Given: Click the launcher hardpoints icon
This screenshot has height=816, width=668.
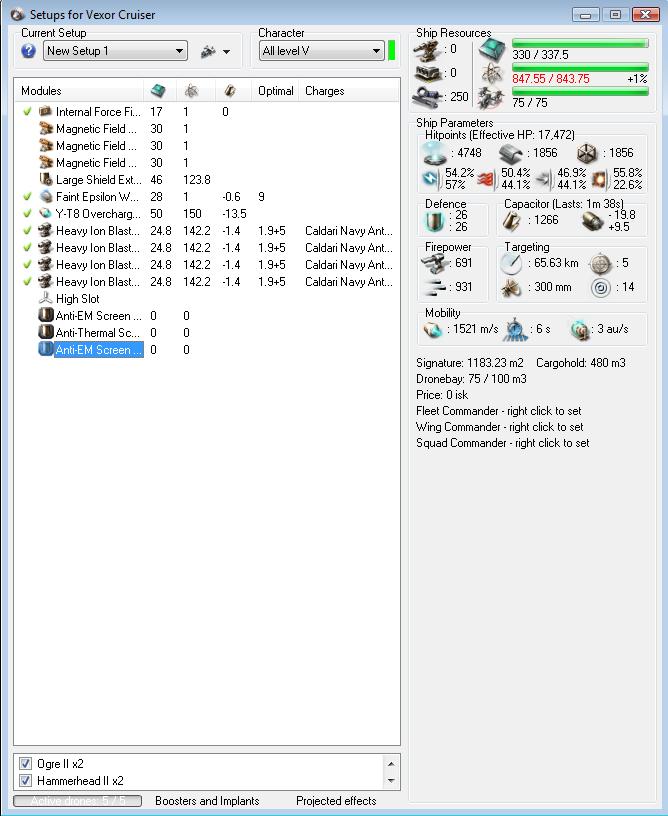Looking at the screenshot, I should click(429, 73).
